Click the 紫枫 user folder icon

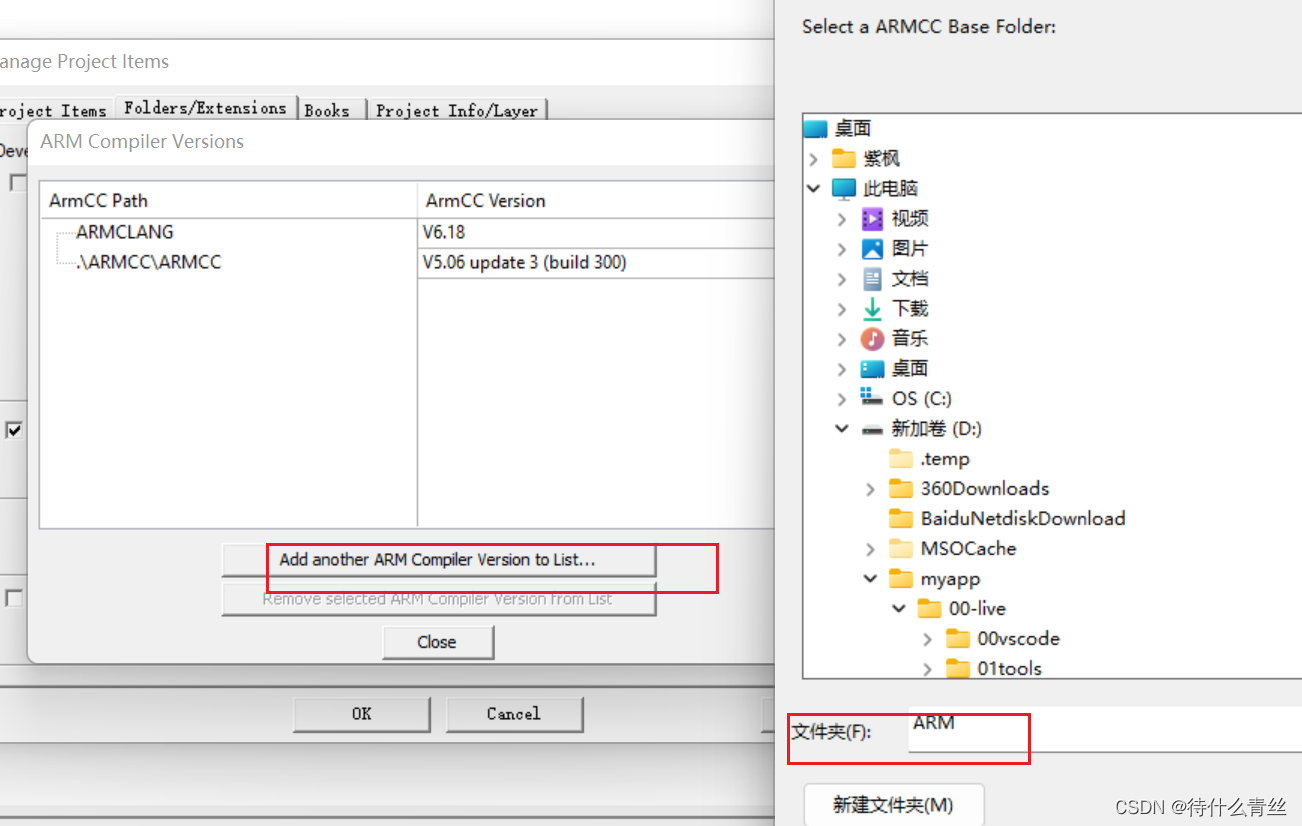click(845, 158)
